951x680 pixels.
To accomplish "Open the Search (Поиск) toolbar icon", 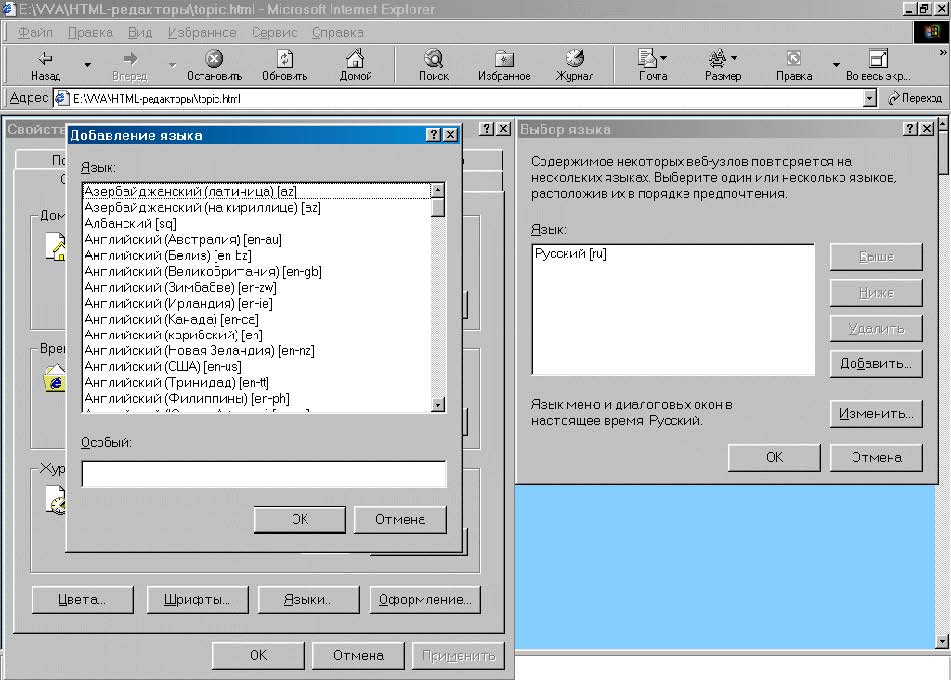I will coord(434,59).
